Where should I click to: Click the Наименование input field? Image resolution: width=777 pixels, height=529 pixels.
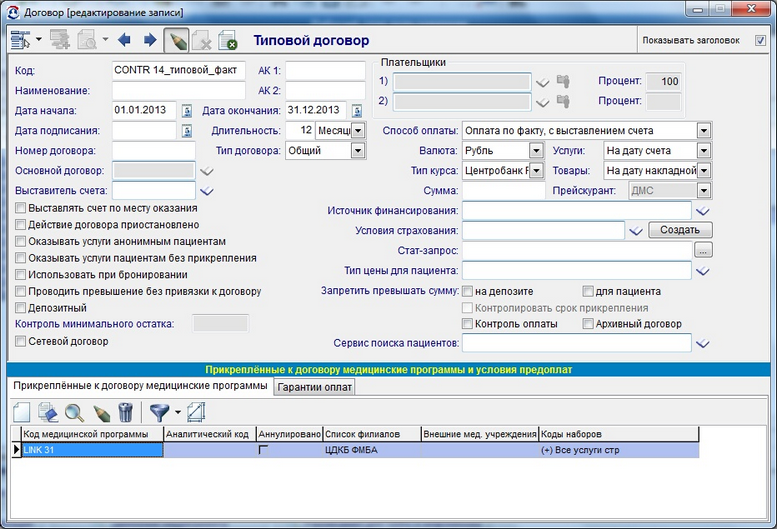coord(178,91)
